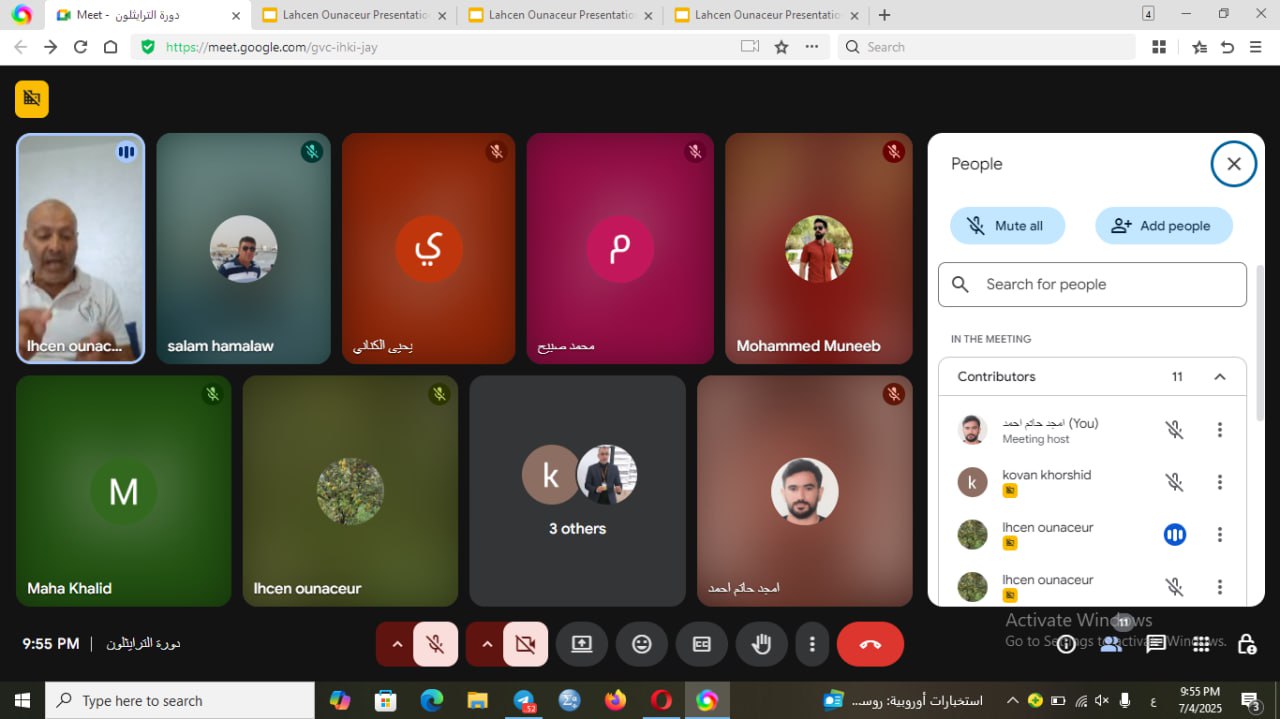Open host controls lock icon
The width and height of the screenshot is (1280, 719).
point(1246,644)
